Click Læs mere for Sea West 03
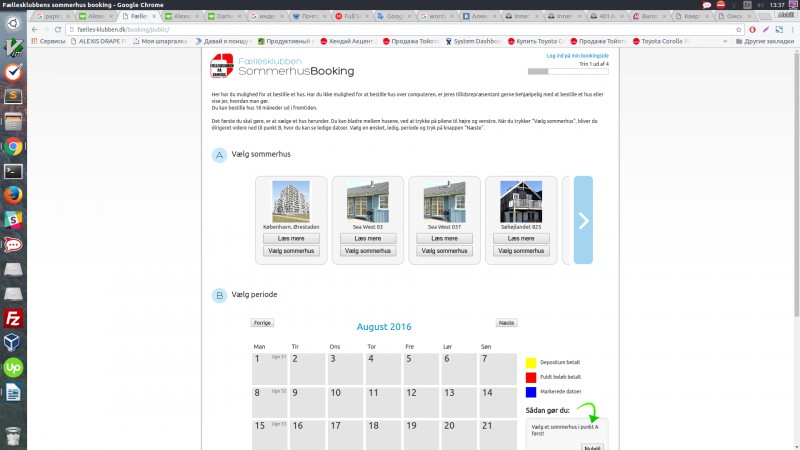 click(368, 238)
